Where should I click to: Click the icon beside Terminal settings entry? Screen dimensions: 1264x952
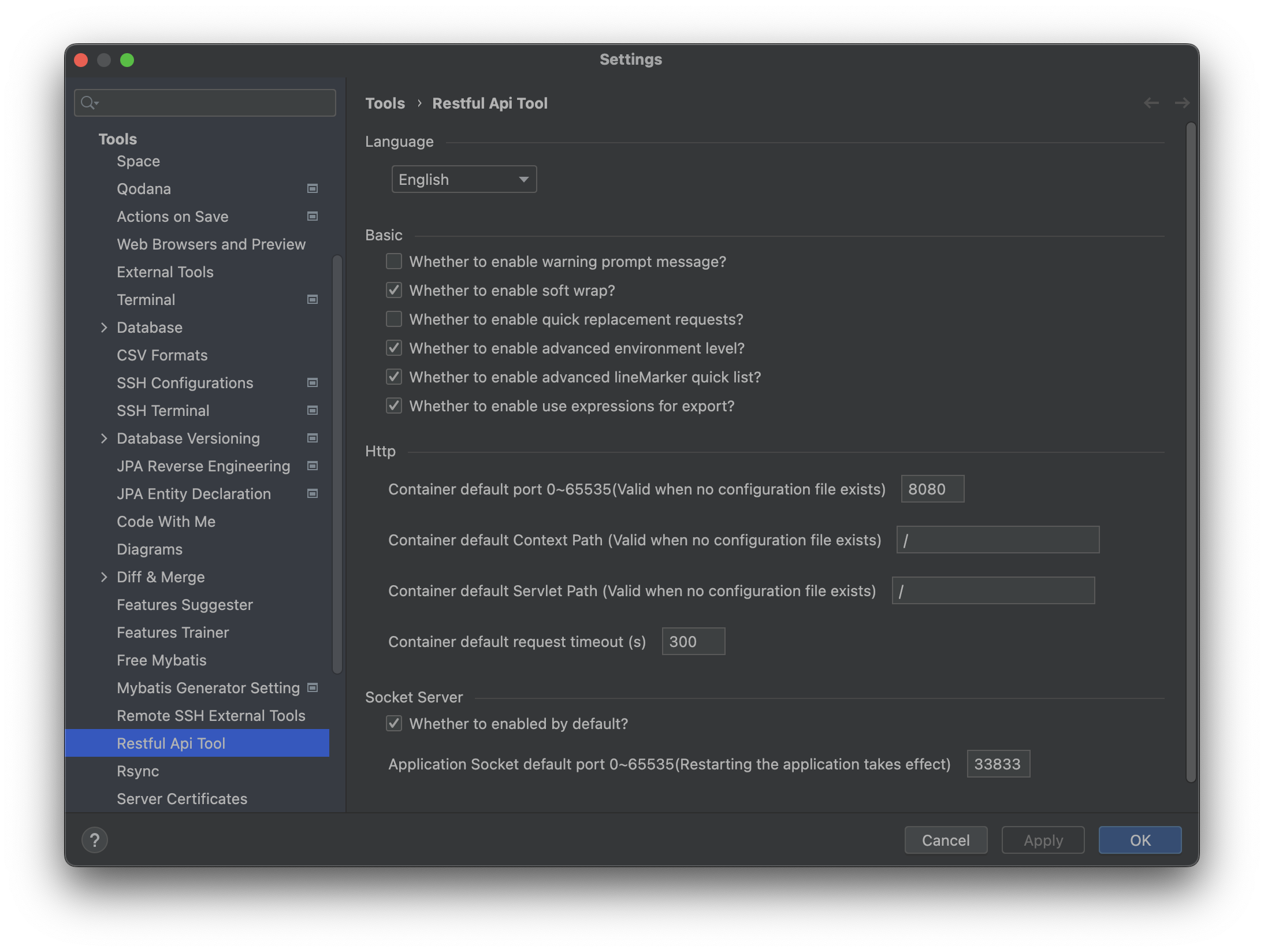311,299
